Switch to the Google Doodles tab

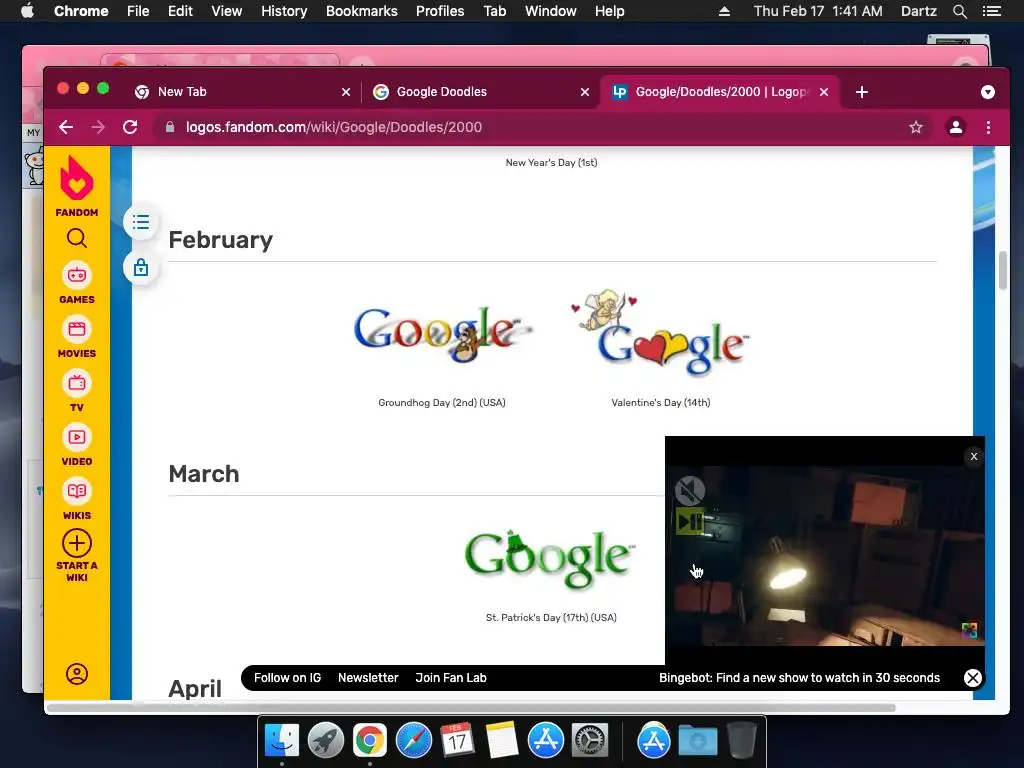480,92
